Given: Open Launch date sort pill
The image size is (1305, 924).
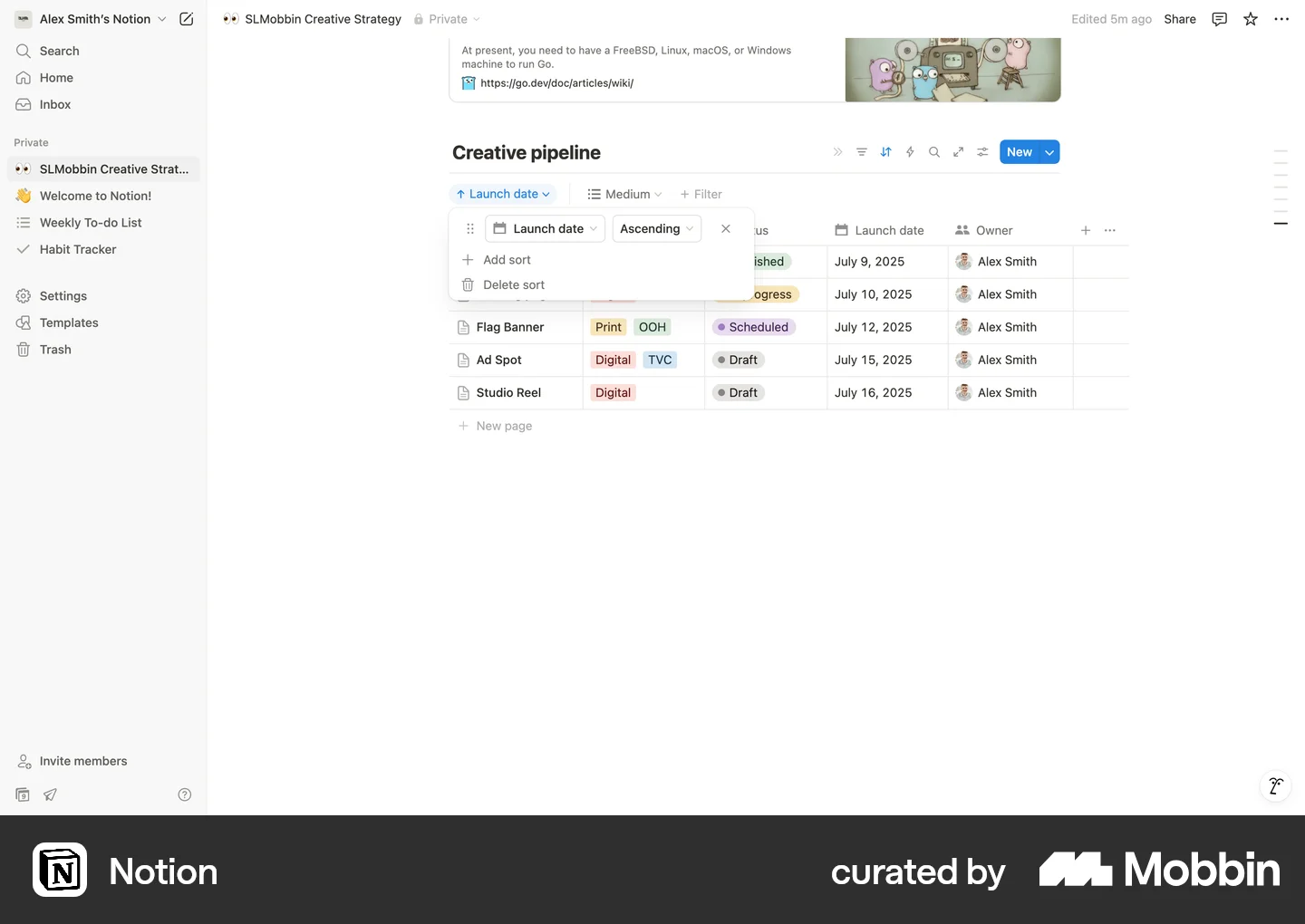Looking at the screenshot, I should [x=503, y=194].
